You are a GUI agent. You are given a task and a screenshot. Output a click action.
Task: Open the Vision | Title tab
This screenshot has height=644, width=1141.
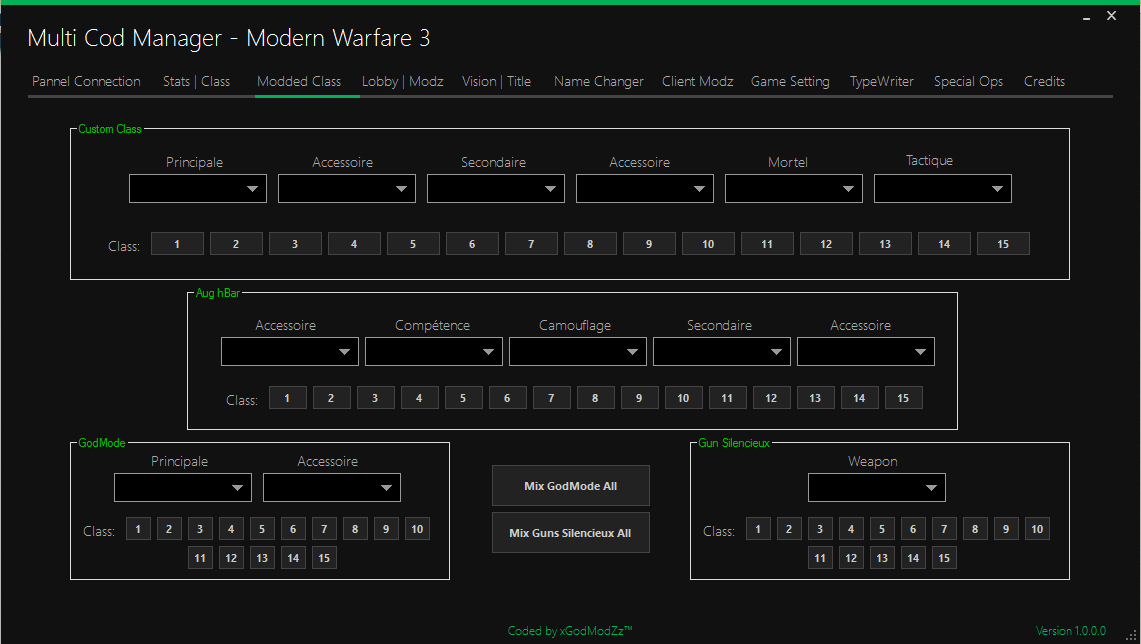pos(496,82)
